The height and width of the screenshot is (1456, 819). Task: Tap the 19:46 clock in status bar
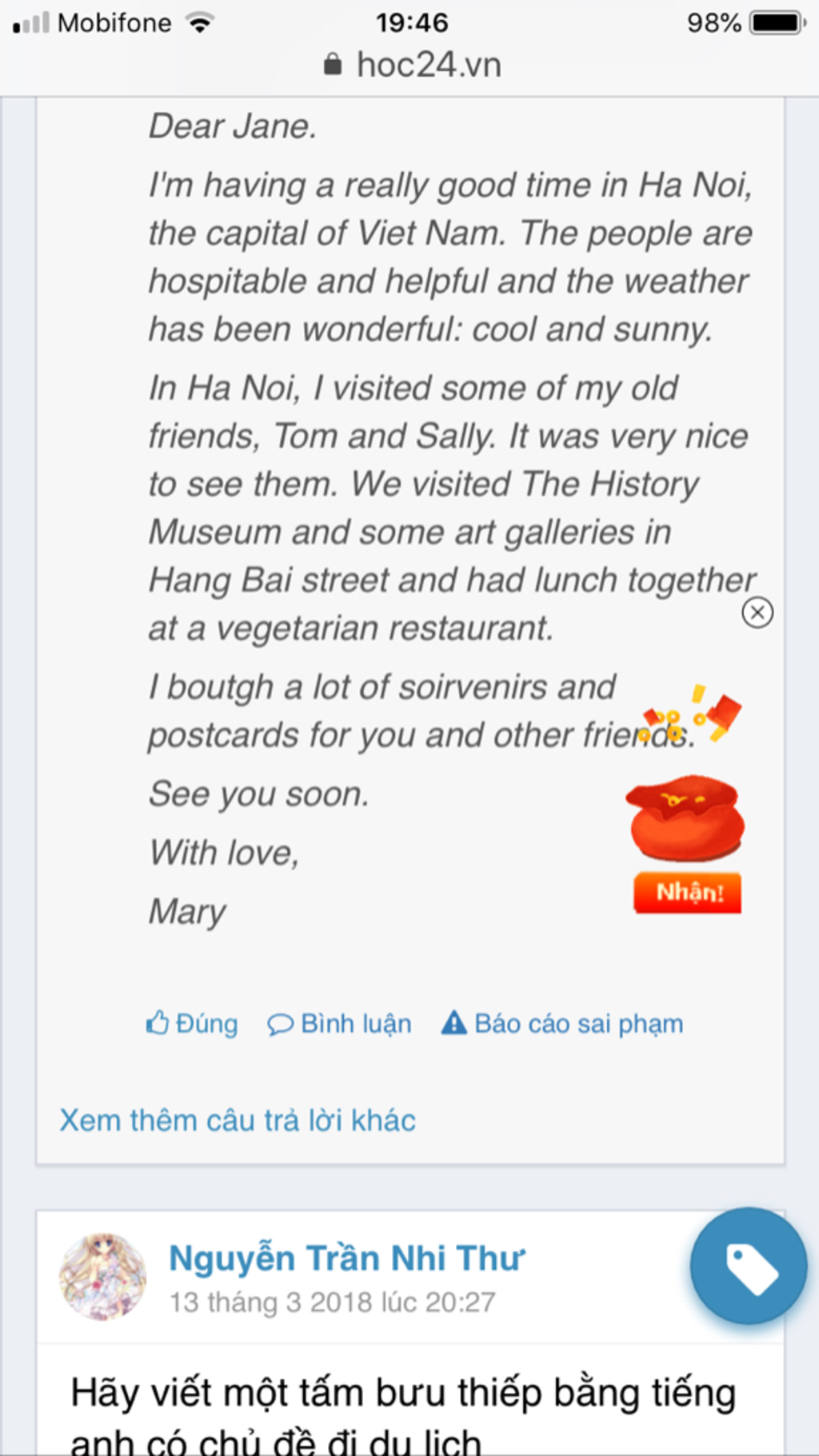click(x=412, y=22)
